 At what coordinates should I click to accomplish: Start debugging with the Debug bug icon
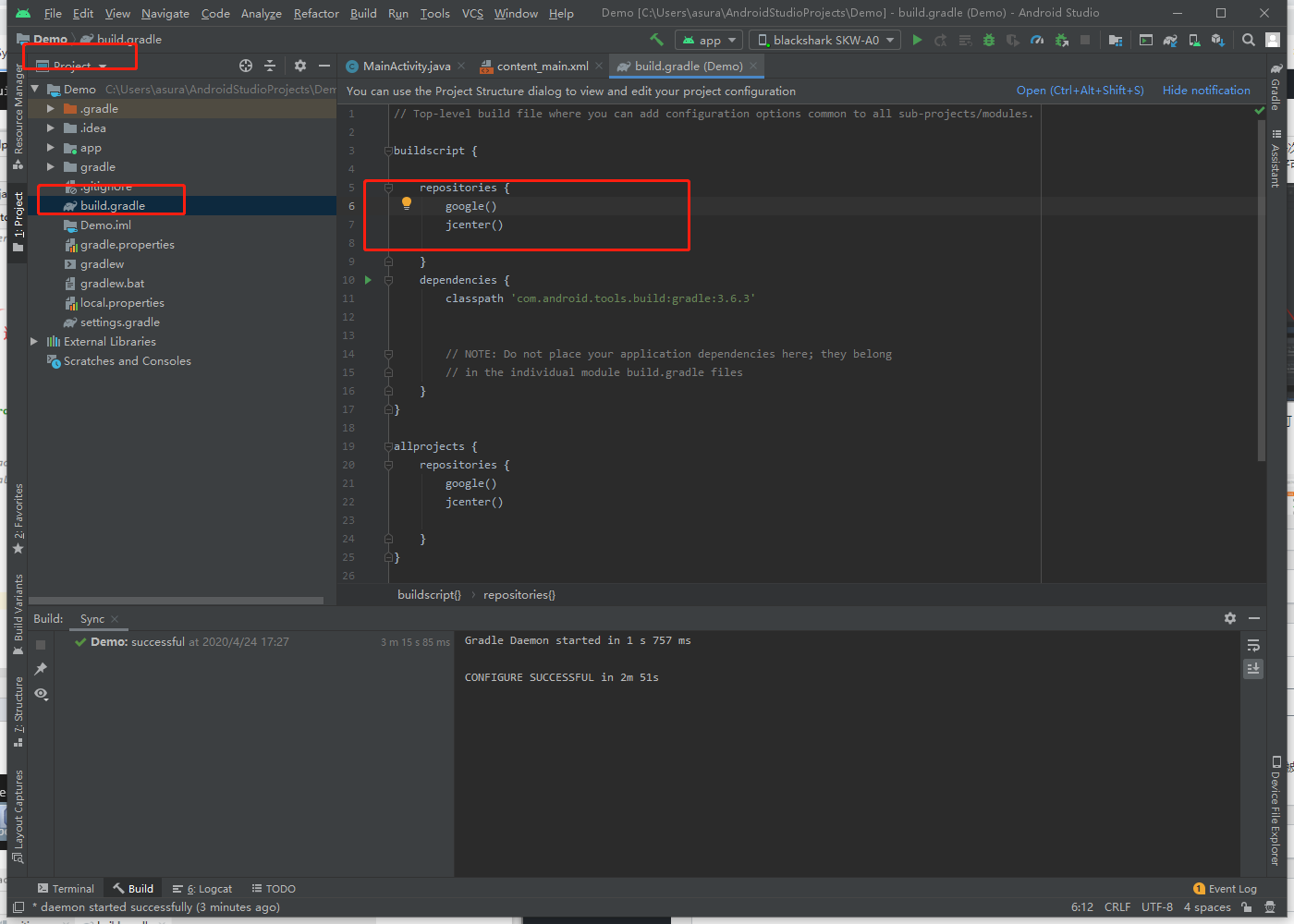pyautogui.click(x=989, y=40)
